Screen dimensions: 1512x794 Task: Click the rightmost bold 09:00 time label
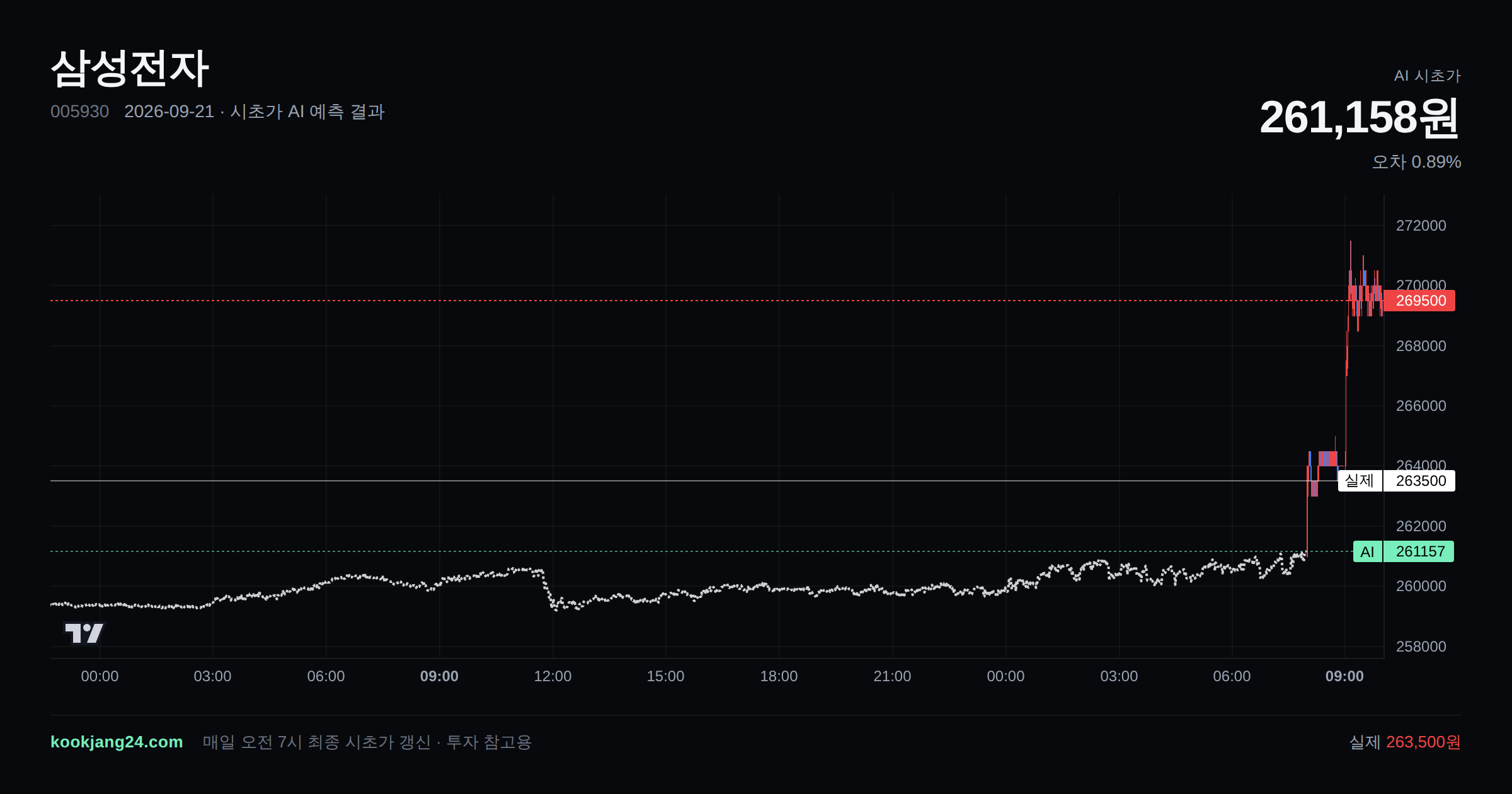tap(1344, 676)
